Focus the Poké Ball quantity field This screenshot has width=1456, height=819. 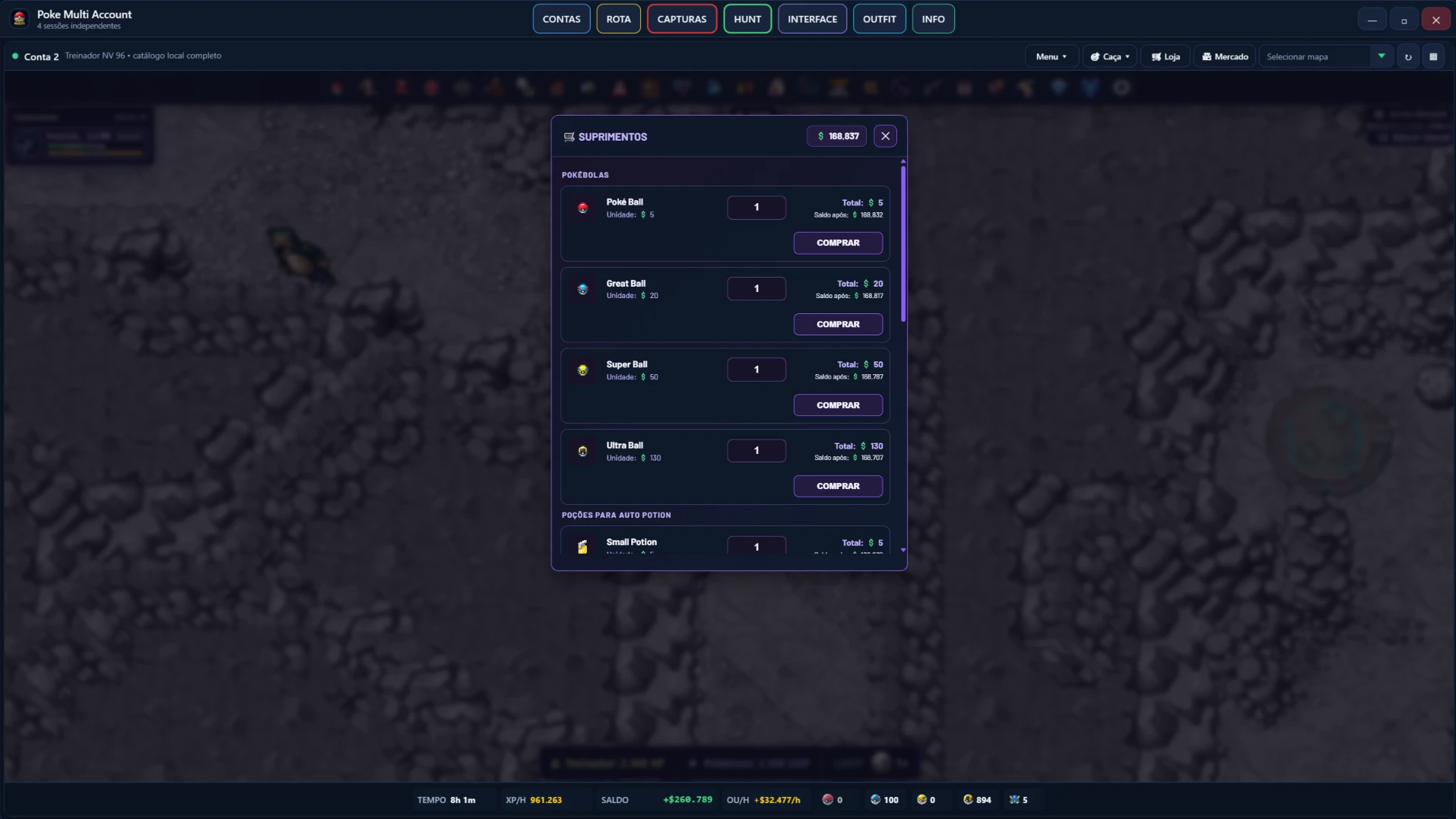click(x=757, y=208)
